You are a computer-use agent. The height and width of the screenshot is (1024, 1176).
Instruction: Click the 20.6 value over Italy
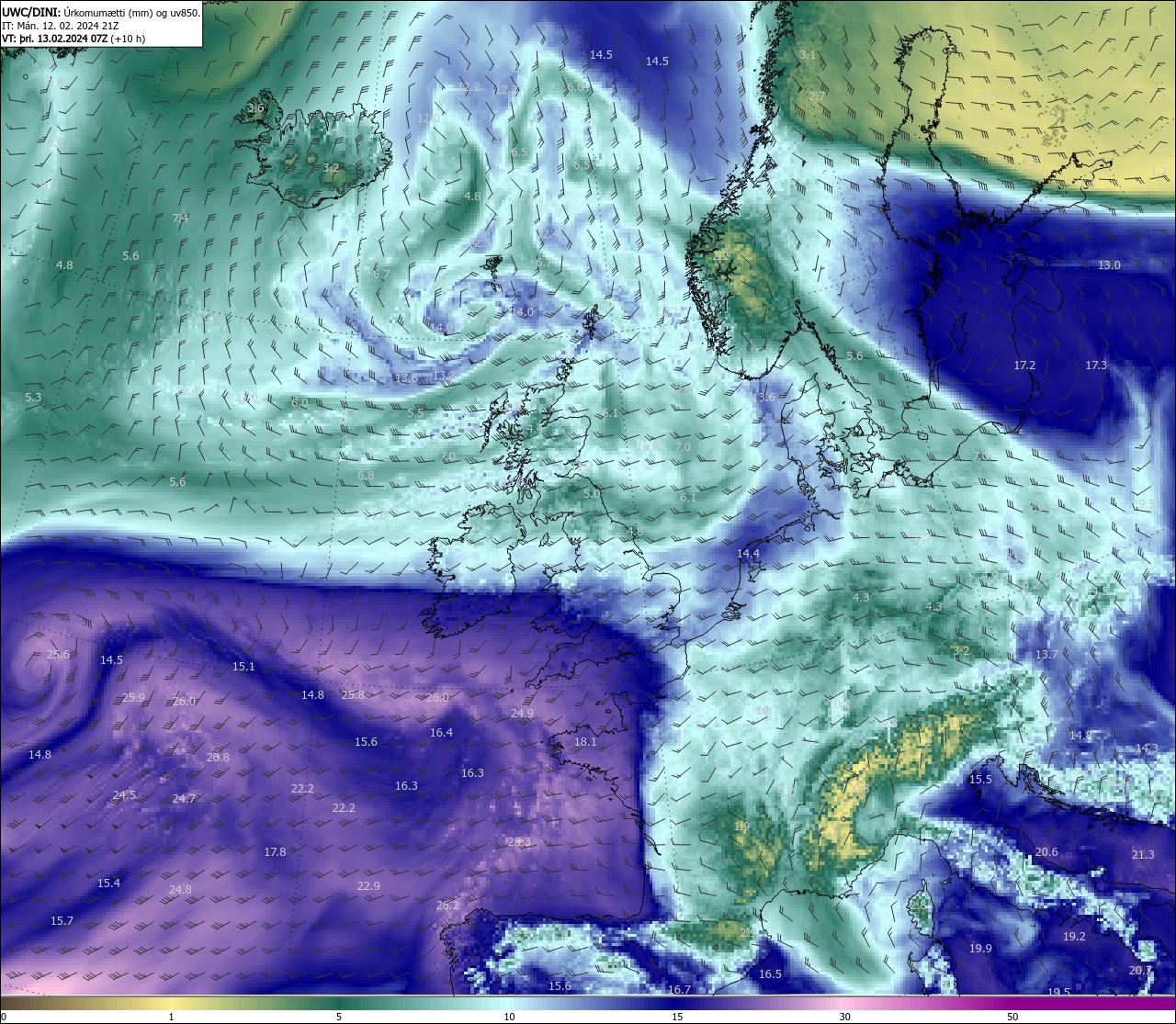coord(1046,851)
